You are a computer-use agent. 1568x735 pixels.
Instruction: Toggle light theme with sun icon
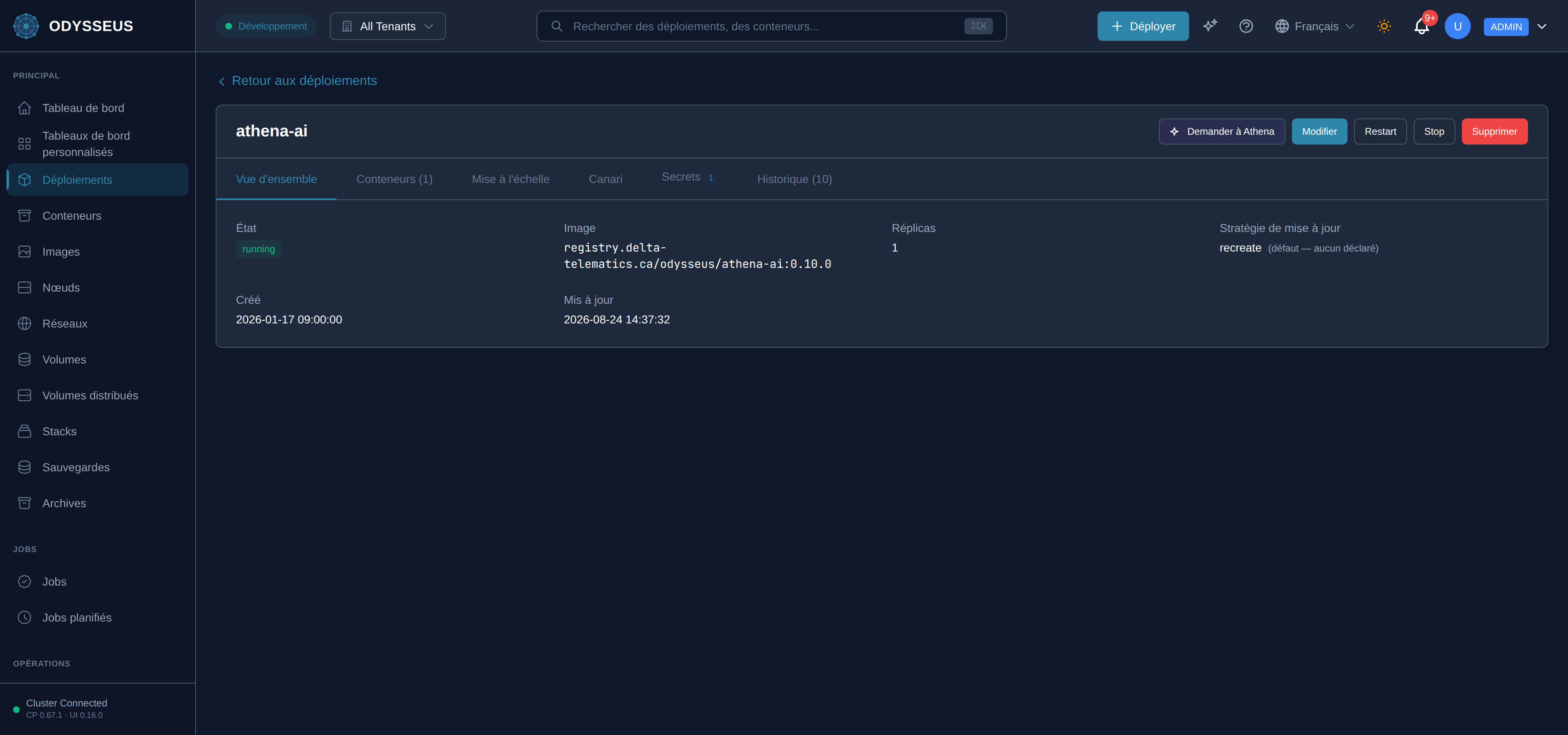tap(1384, 26)
